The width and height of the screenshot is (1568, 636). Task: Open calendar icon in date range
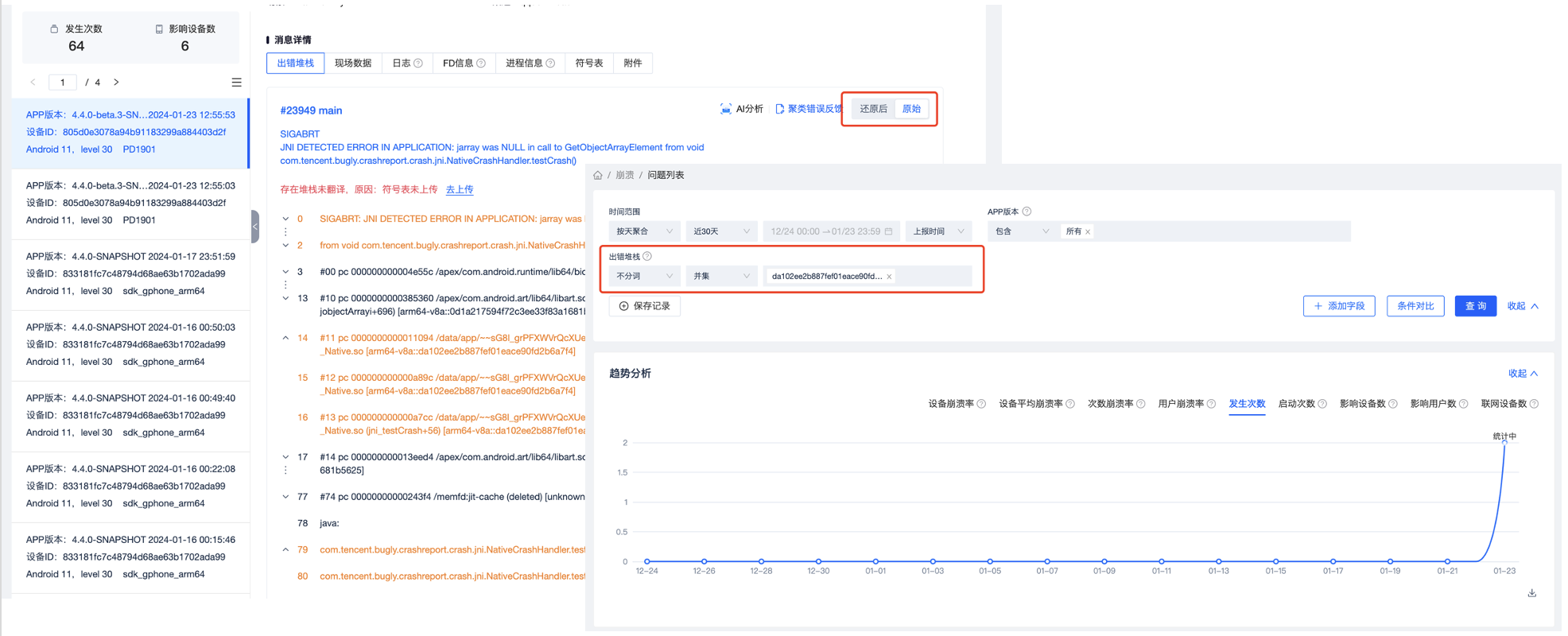point(888,231)
